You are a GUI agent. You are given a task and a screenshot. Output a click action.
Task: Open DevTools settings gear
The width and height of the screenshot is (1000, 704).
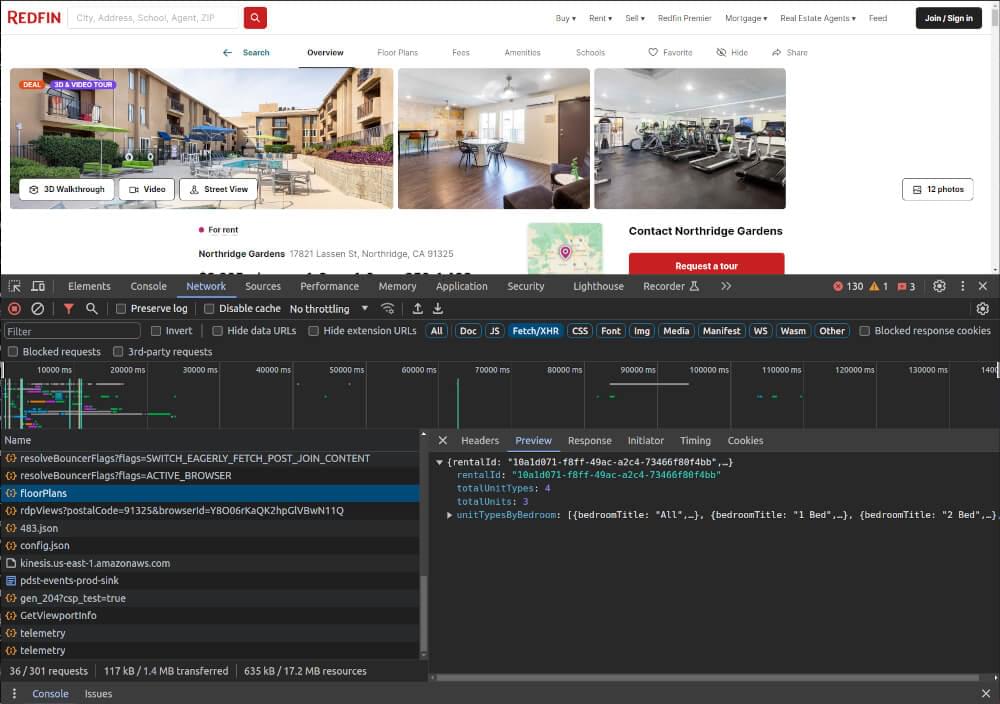click(939, 286)
